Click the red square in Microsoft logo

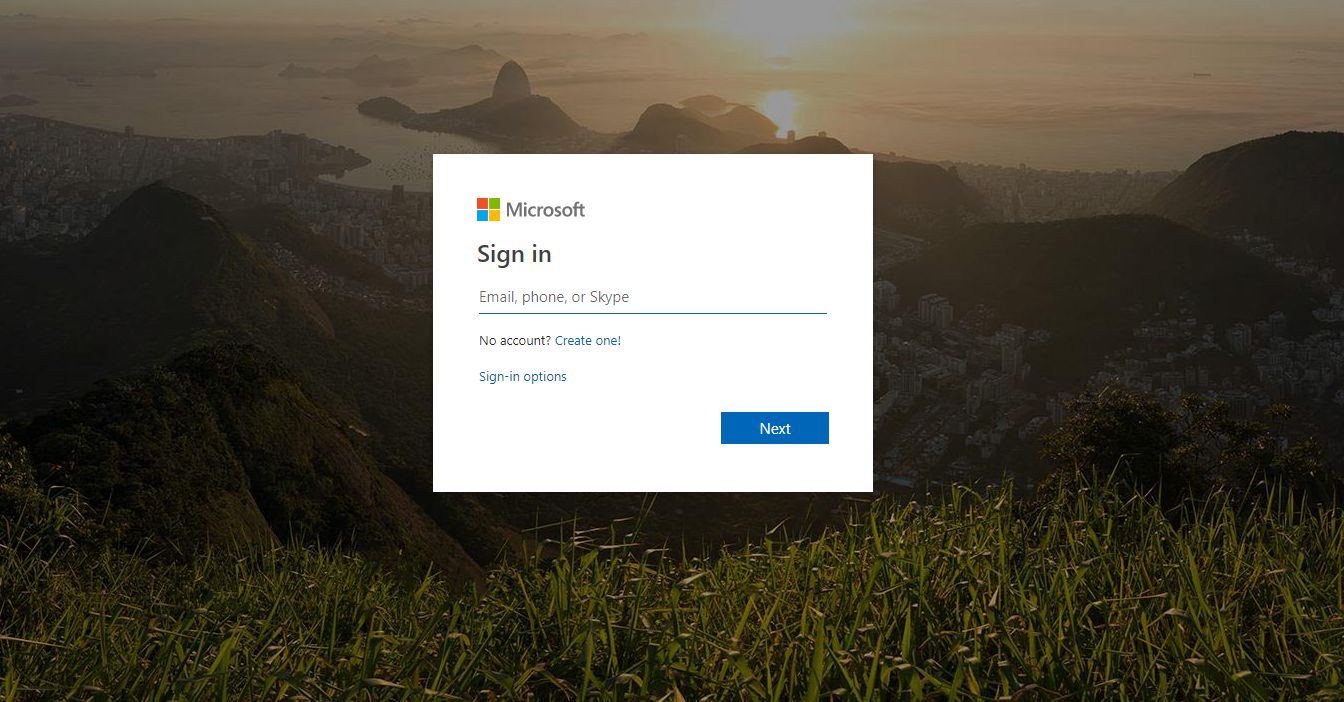point(482,203)
